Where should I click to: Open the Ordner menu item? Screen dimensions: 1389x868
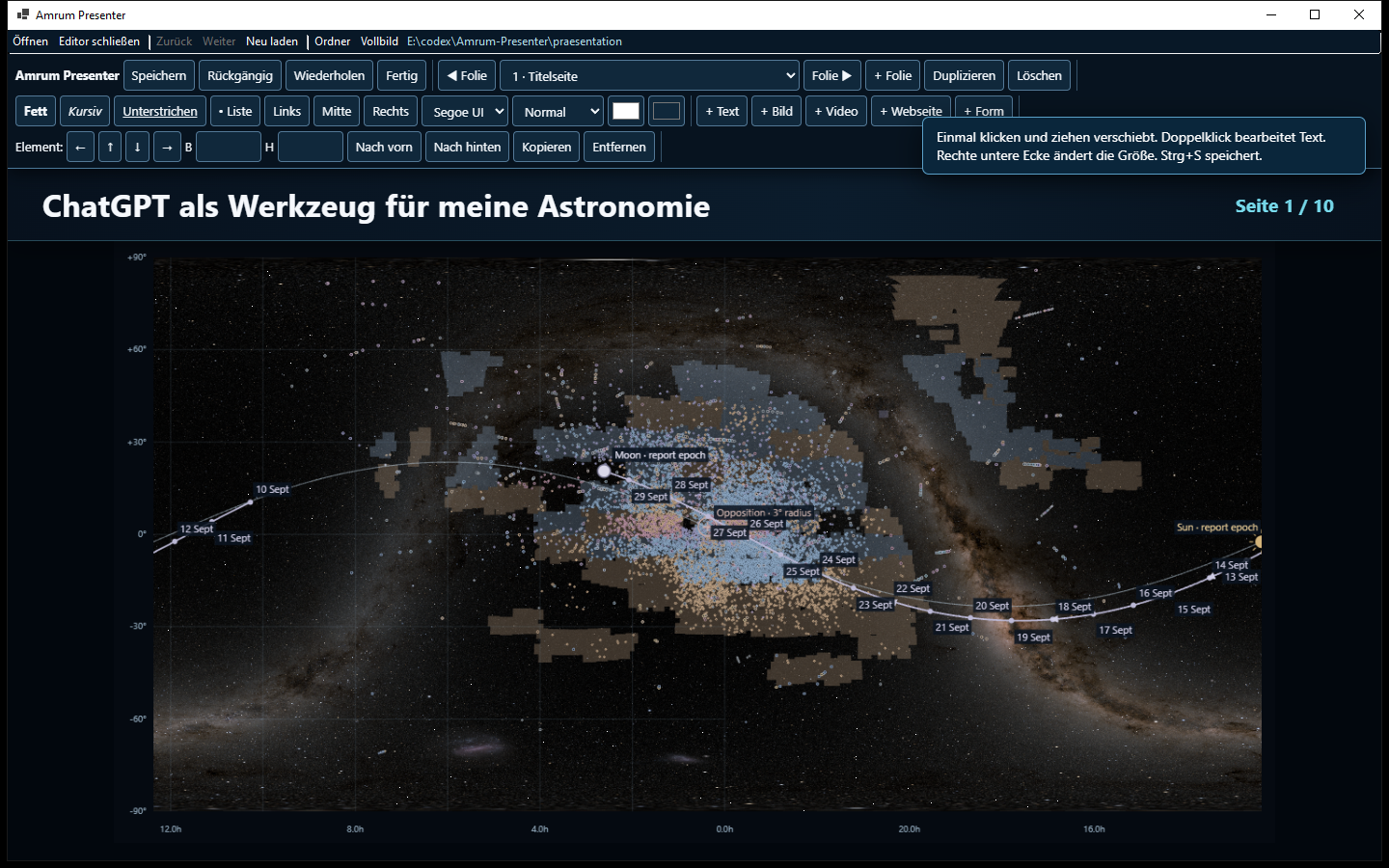[333, 41]
